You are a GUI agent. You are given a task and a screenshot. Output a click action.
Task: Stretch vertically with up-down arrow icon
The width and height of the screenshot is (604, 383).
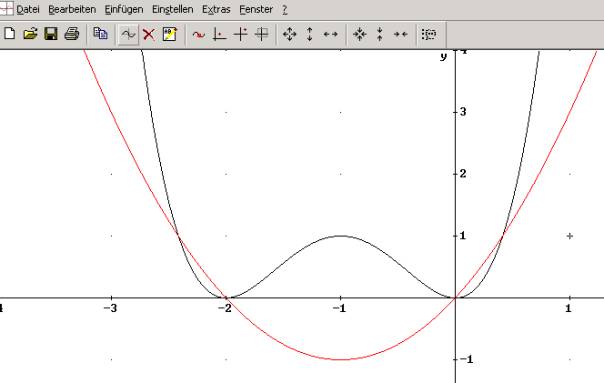[x=310, y=34]
